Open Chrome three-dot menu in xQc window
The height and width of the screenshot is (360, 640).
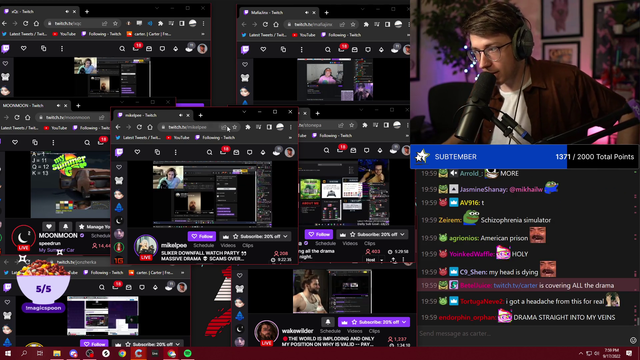[203, 23]
